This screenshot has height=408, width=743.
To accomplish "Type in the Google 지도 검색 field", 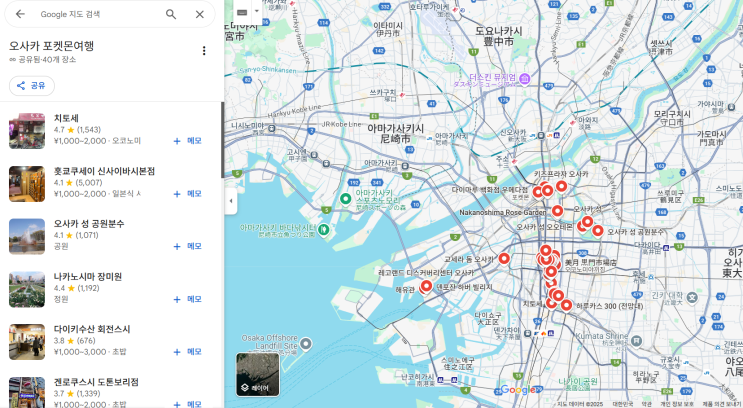I will click(95, 14).
